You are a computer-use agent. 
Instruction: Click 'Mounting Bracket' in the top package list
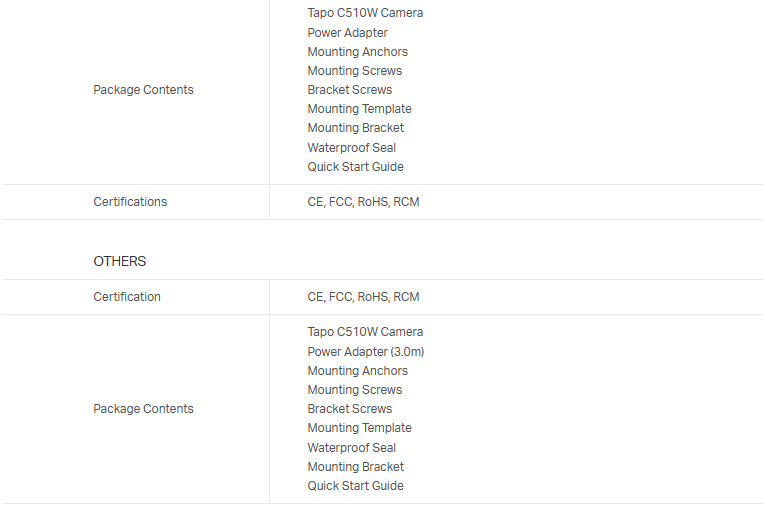click(355, 128)
